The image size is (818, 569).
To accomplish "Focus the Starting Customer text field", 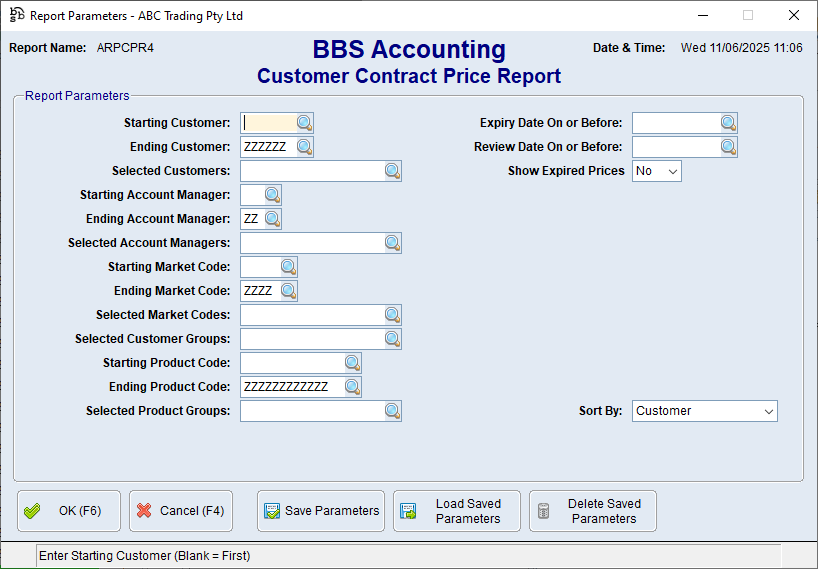I will click(269, 123).
